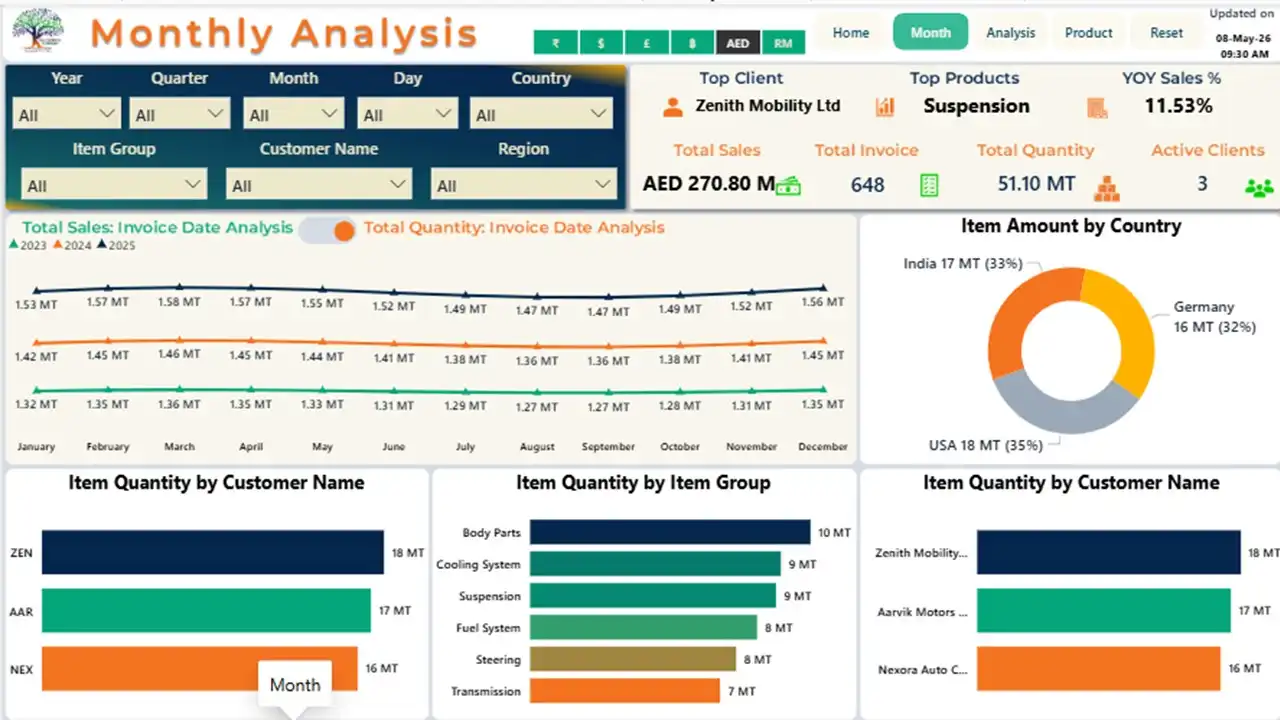Switch currency to Indian Rupee

555,43
